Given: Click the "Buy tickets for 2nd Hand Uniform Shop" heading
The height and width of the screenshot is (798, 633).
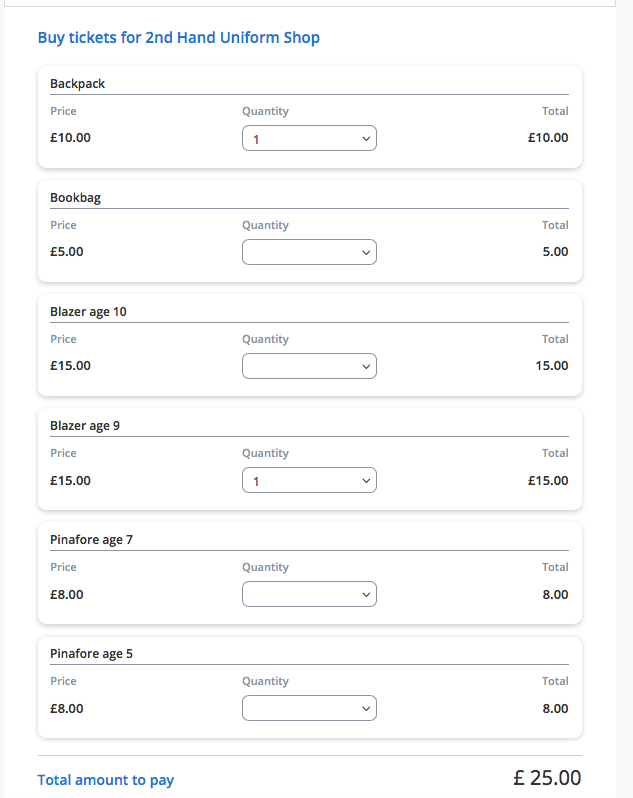Looking at the screenshot, I should click(179, 38).
